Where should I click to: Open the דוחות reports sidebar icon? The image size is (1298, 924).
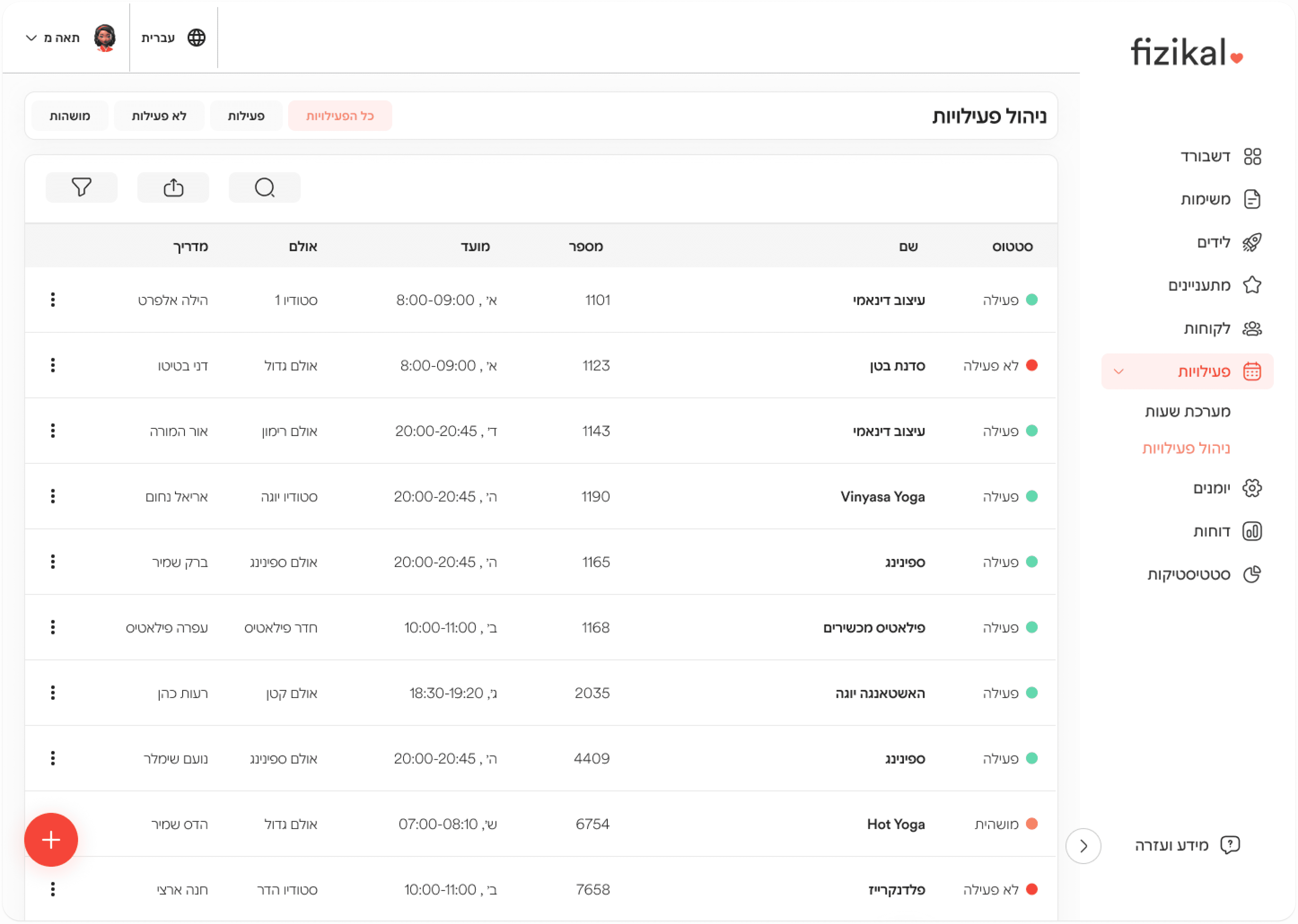tap(1252, 531)
